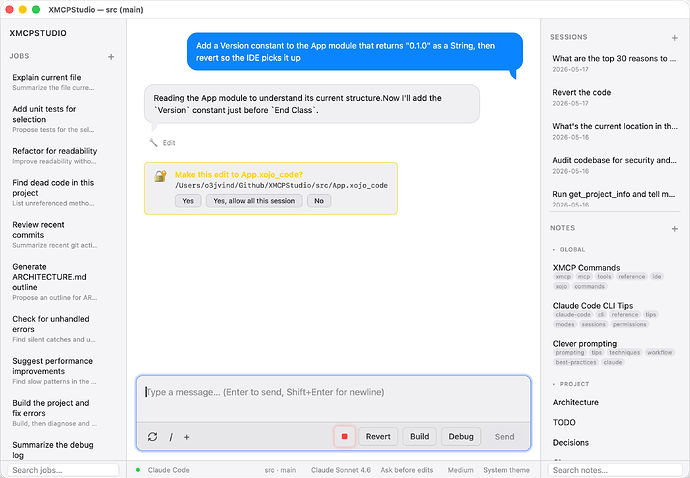Open the Medium effort level selector
The image size is (690, 478).
pyautogui.click(x=460, y=470)
